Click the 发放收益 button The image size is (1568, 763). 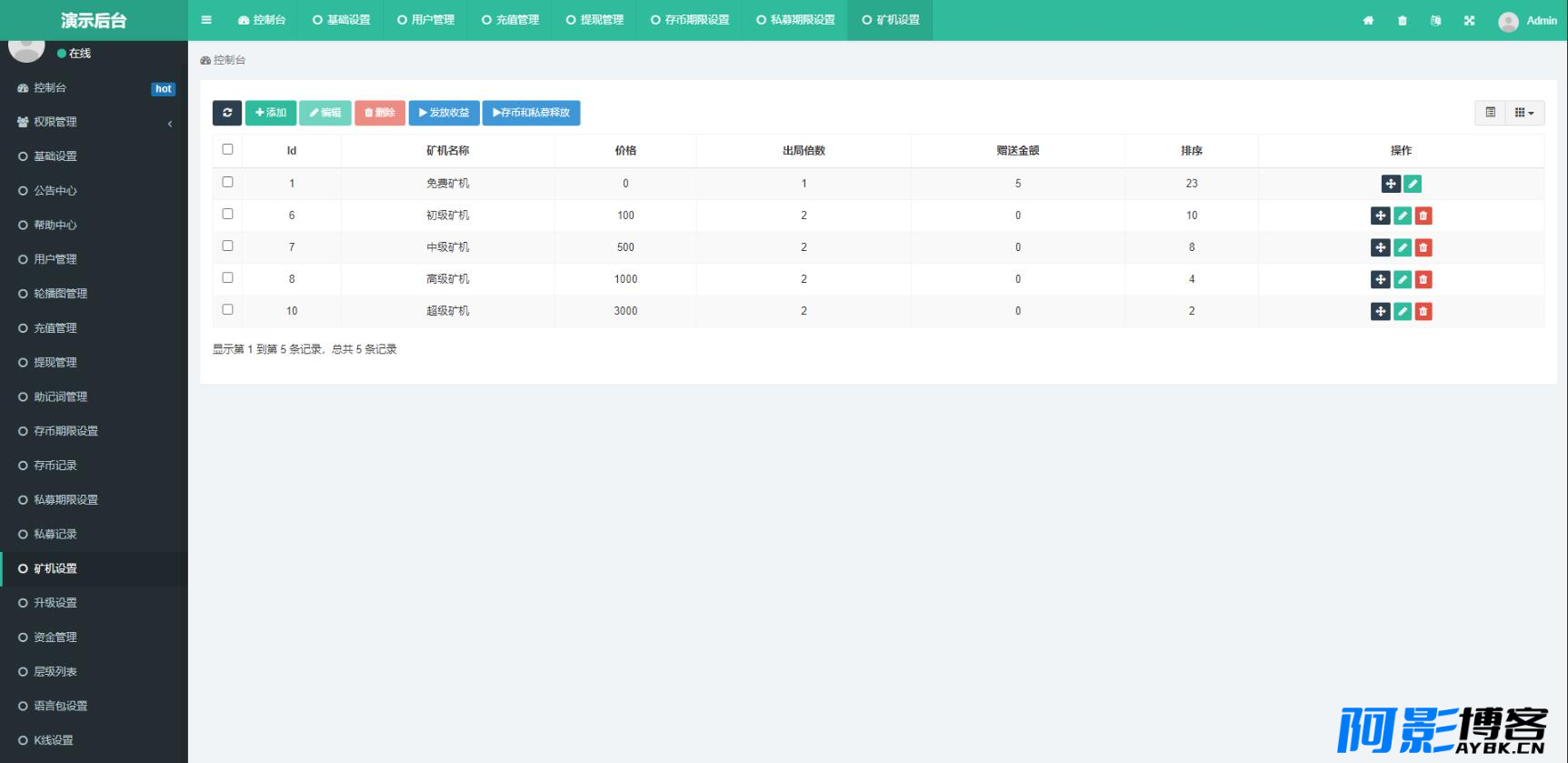[444, 113]
